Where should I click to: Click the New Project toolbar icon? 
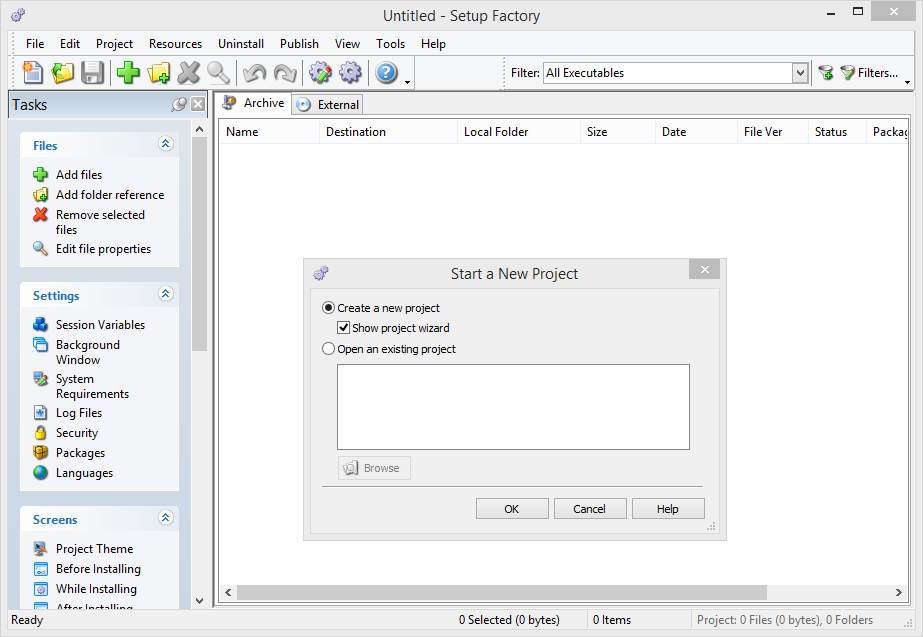[x=33, y=72]
